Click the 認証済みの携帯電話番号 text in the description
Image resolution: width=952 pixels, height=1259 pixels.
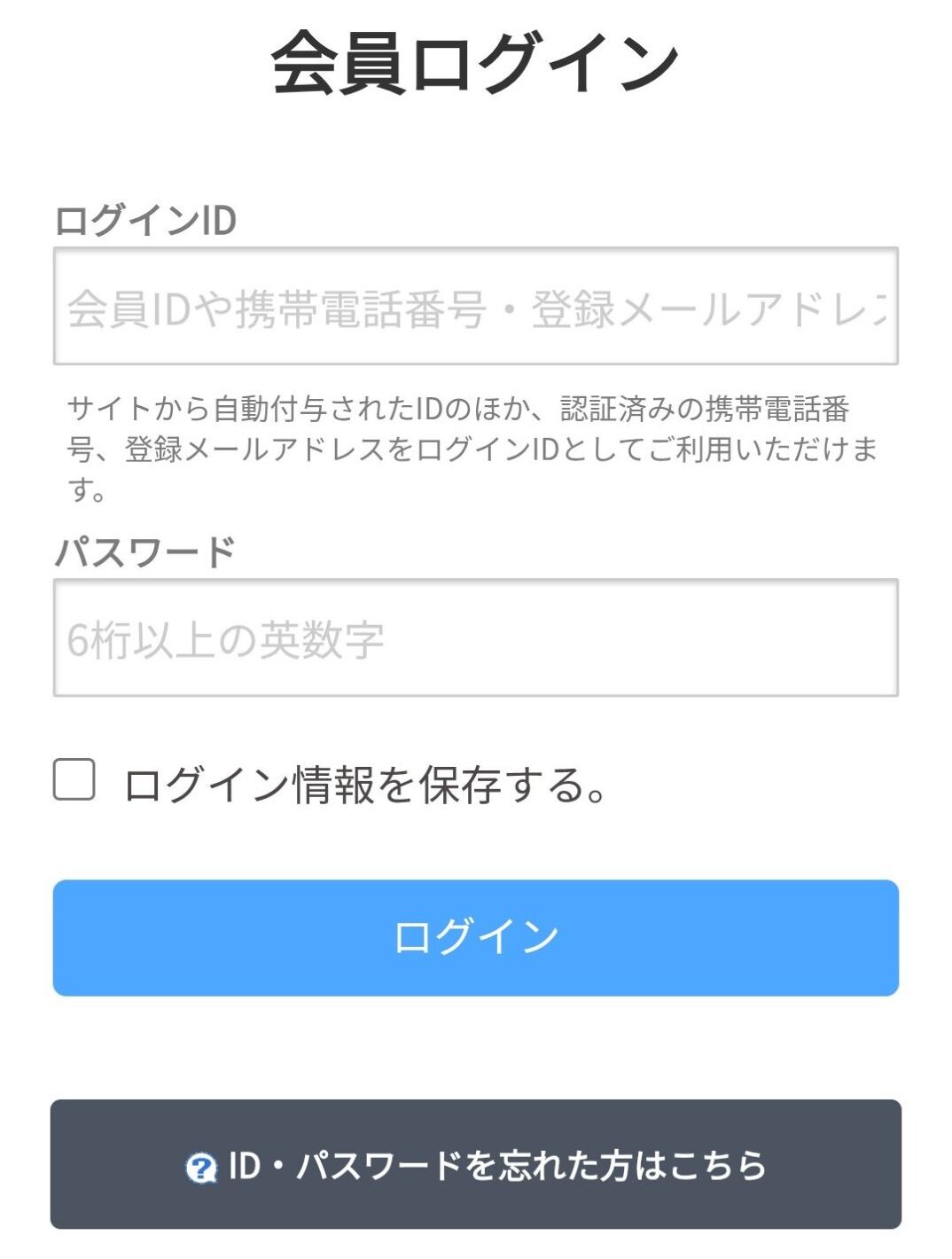706,409
